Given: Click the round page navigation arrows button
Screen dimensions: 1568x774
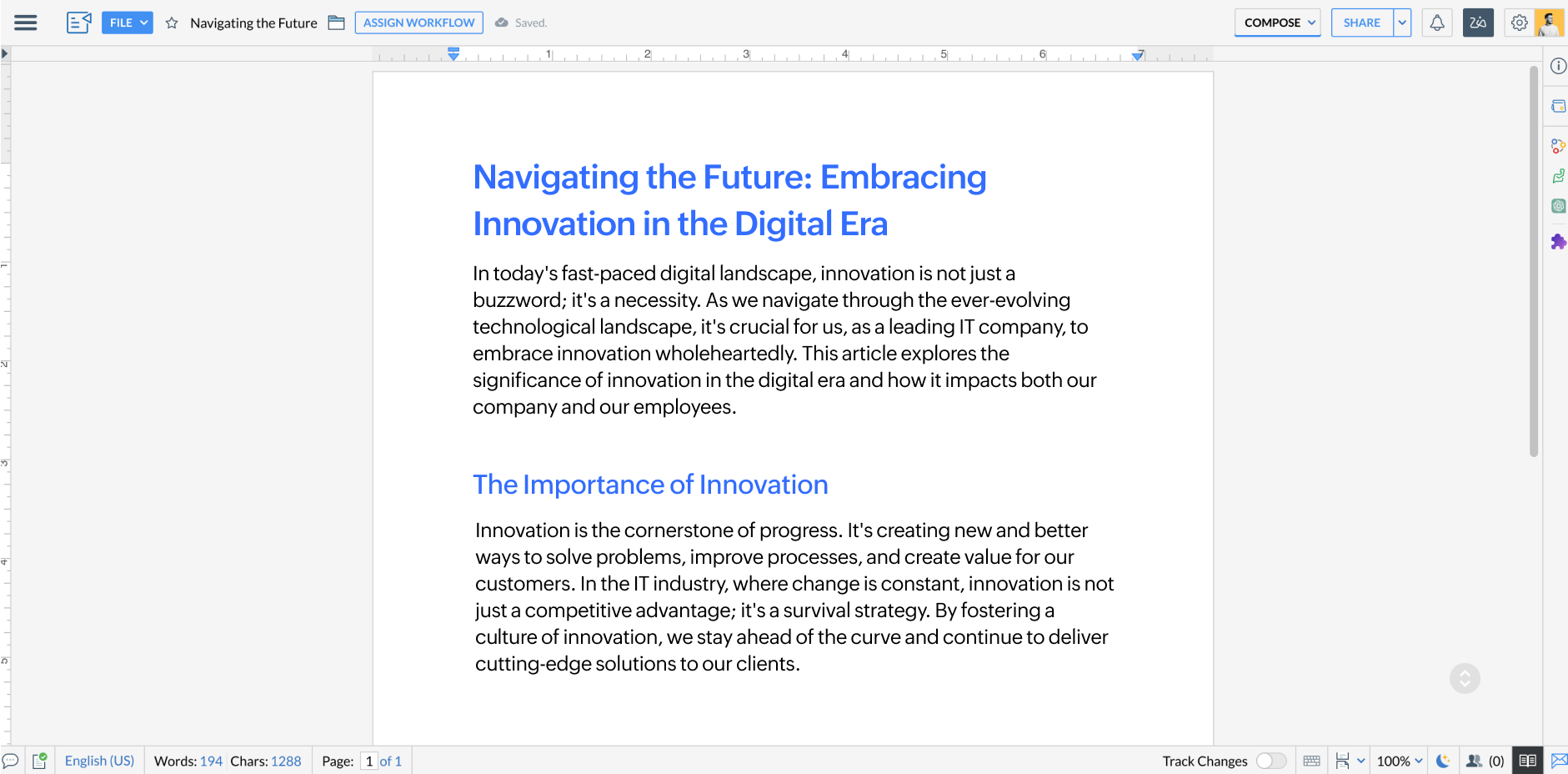Looking at the screenshot, I should coord(1465,678).
